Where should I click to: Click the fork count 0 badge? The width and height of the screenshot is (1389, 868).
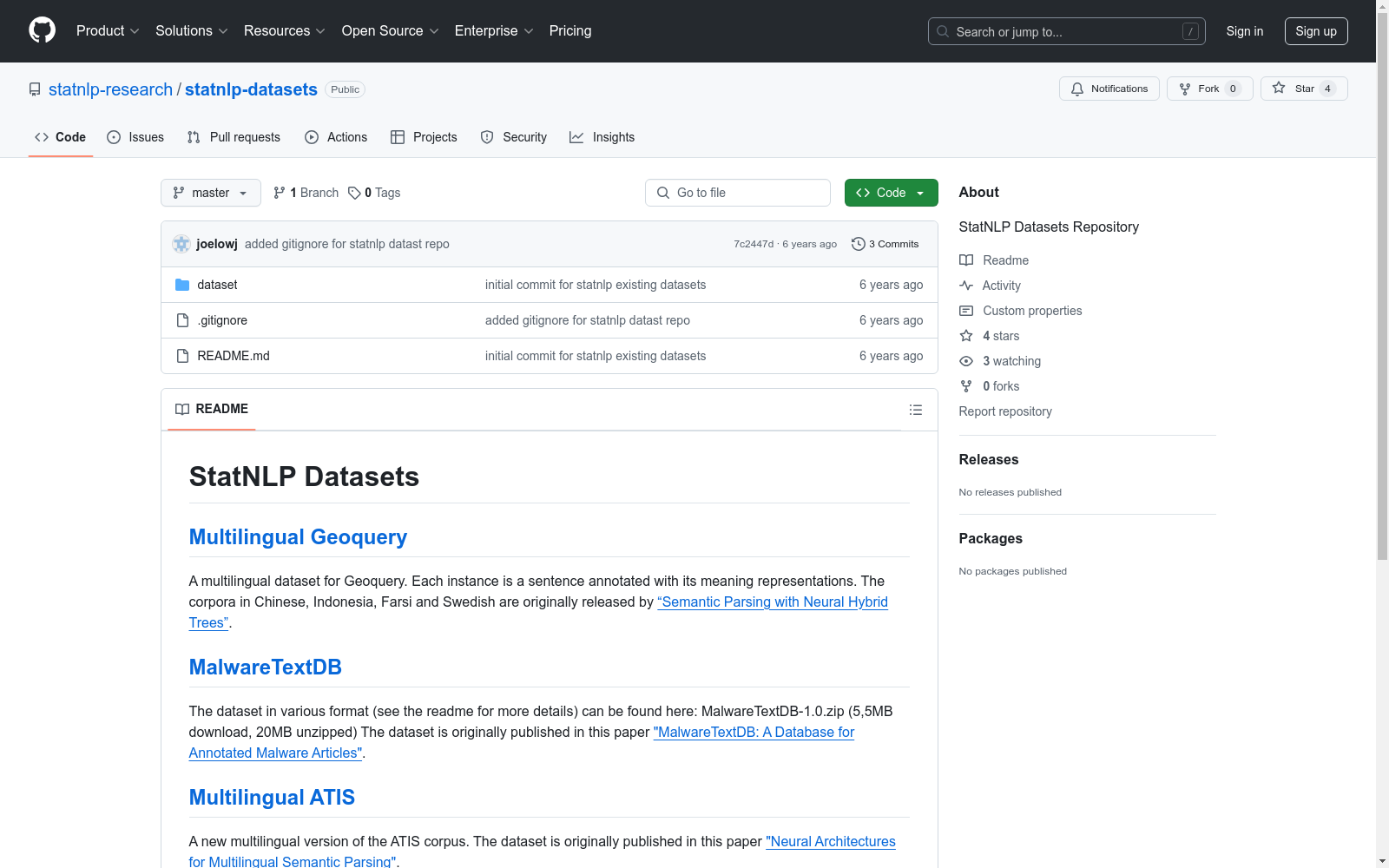(x=1233, y=89)
